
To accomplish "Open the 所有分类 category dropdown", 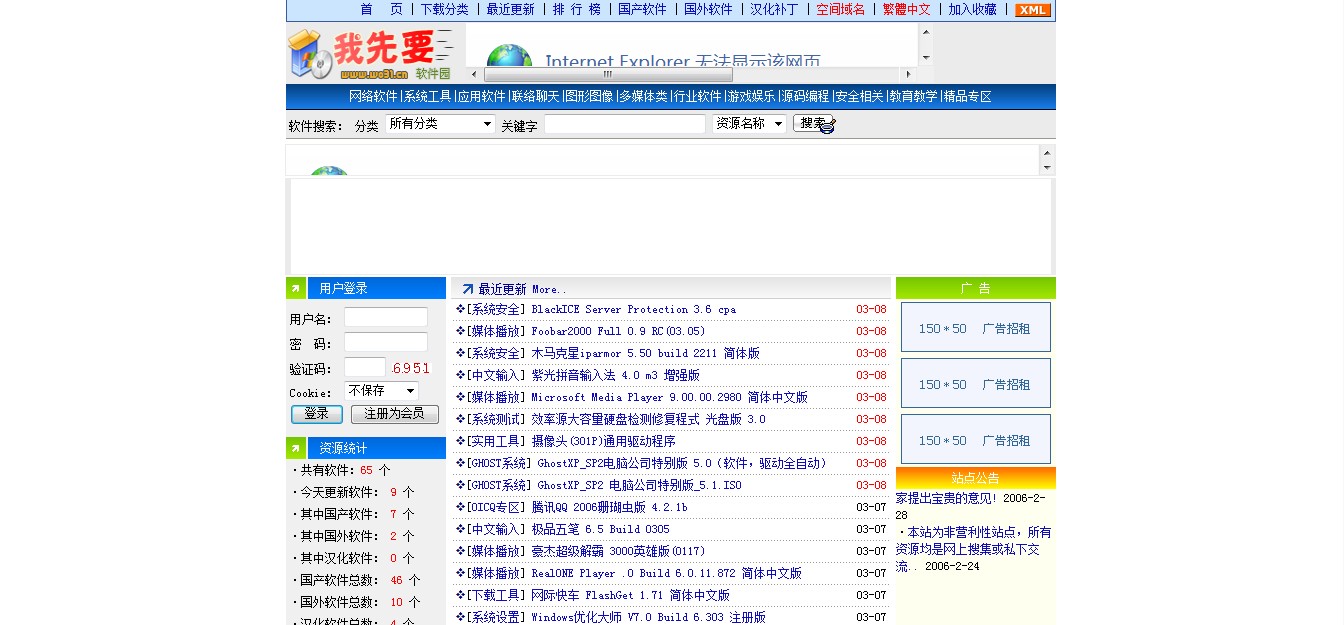I will pos(440,124).
